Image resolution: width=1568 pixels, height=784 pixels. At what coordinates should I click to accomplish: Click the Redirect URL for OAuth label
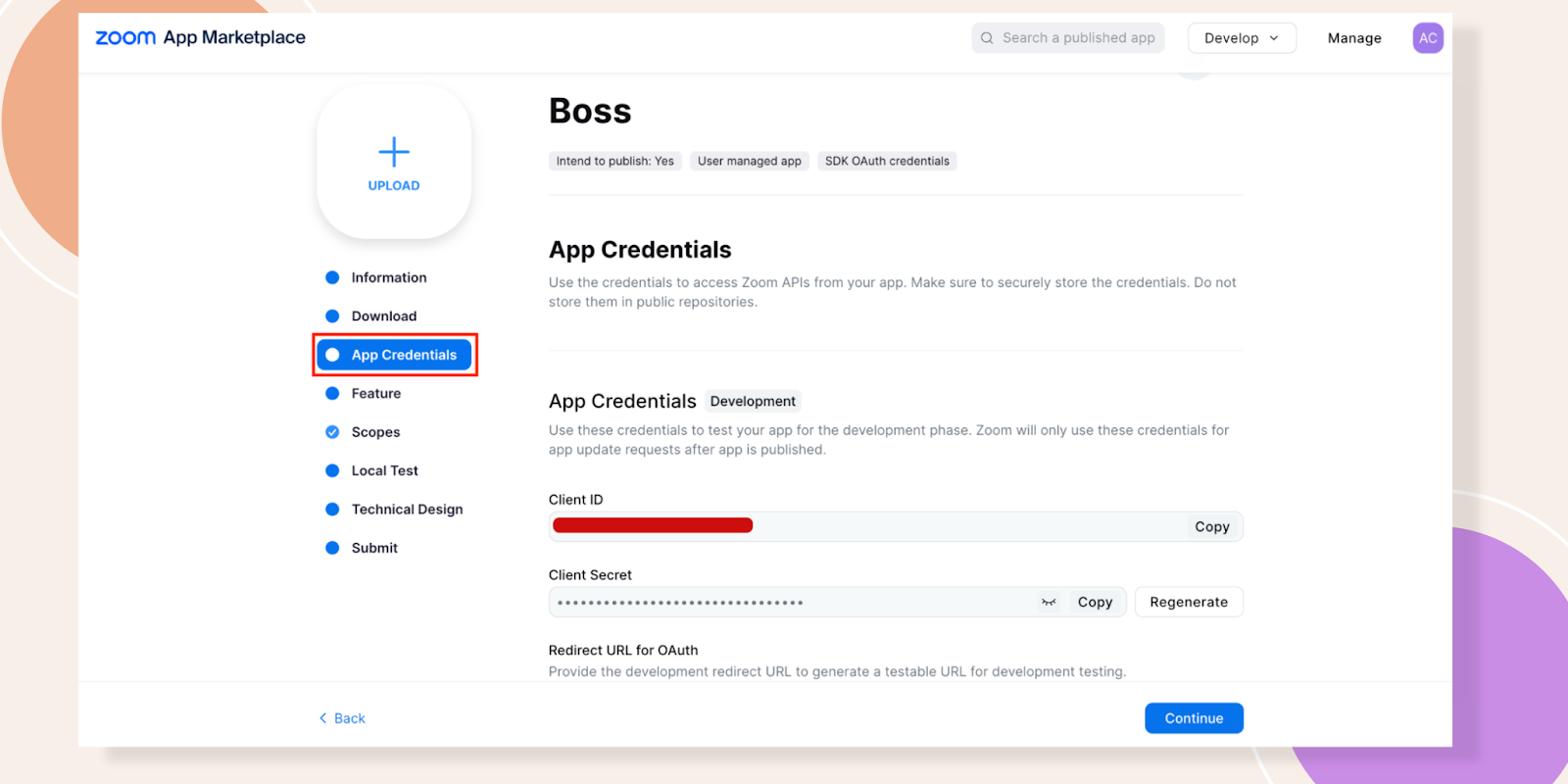[x=623, y=650]
